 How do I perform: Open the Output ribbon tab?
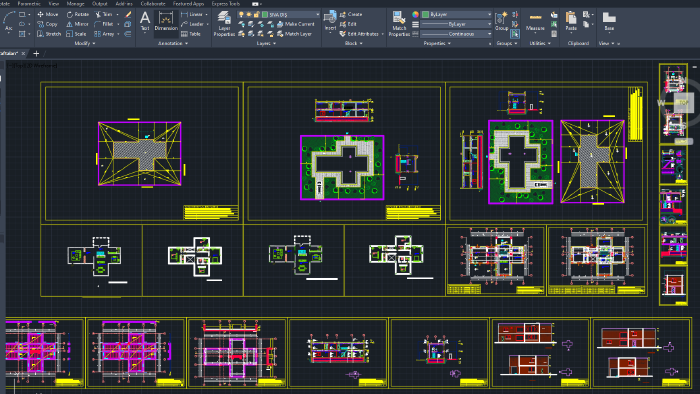pyautogui.click(x=100, y=4)
